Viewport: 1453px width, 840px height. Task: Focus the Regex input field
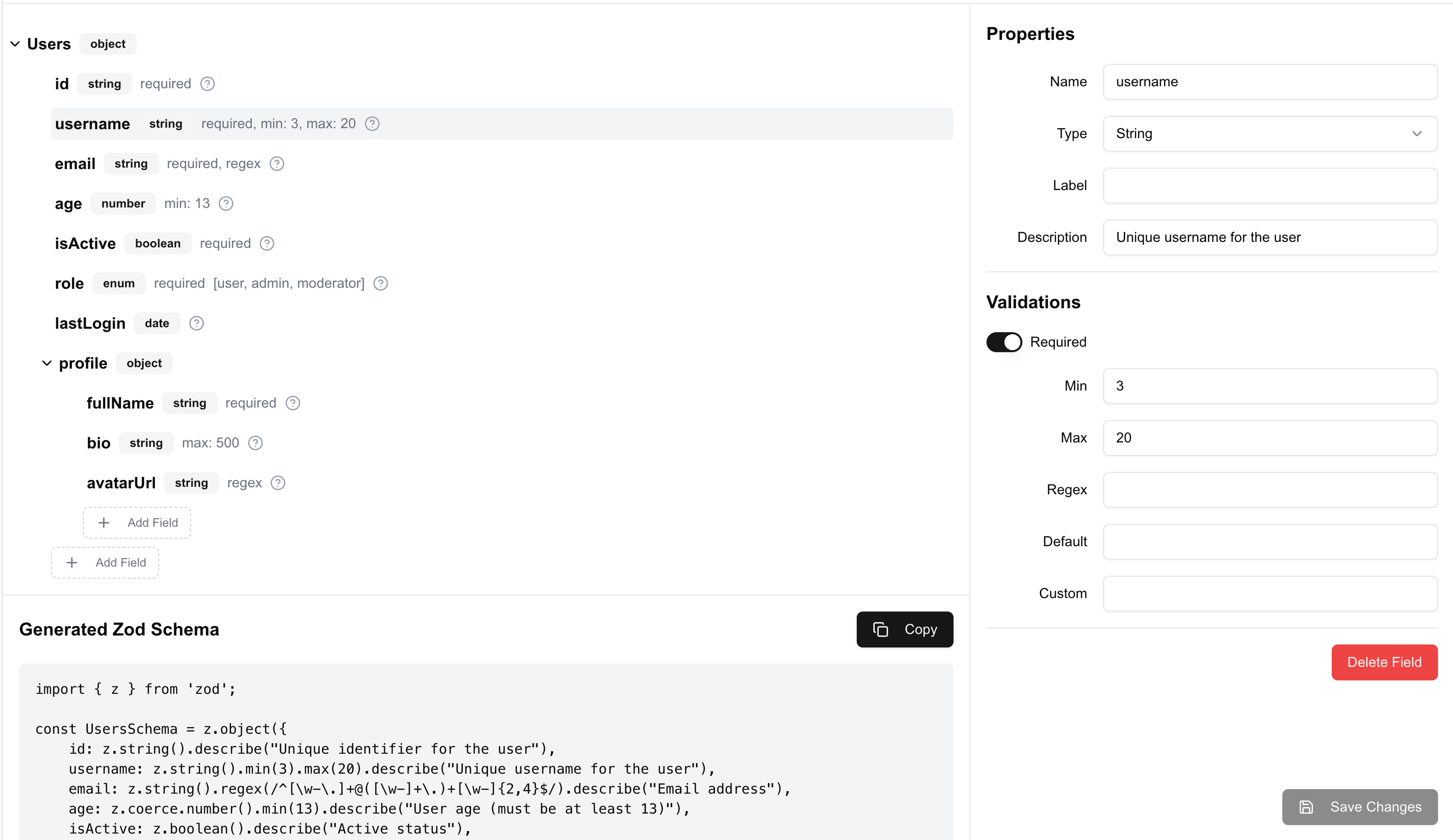(x=1270, y=490)
